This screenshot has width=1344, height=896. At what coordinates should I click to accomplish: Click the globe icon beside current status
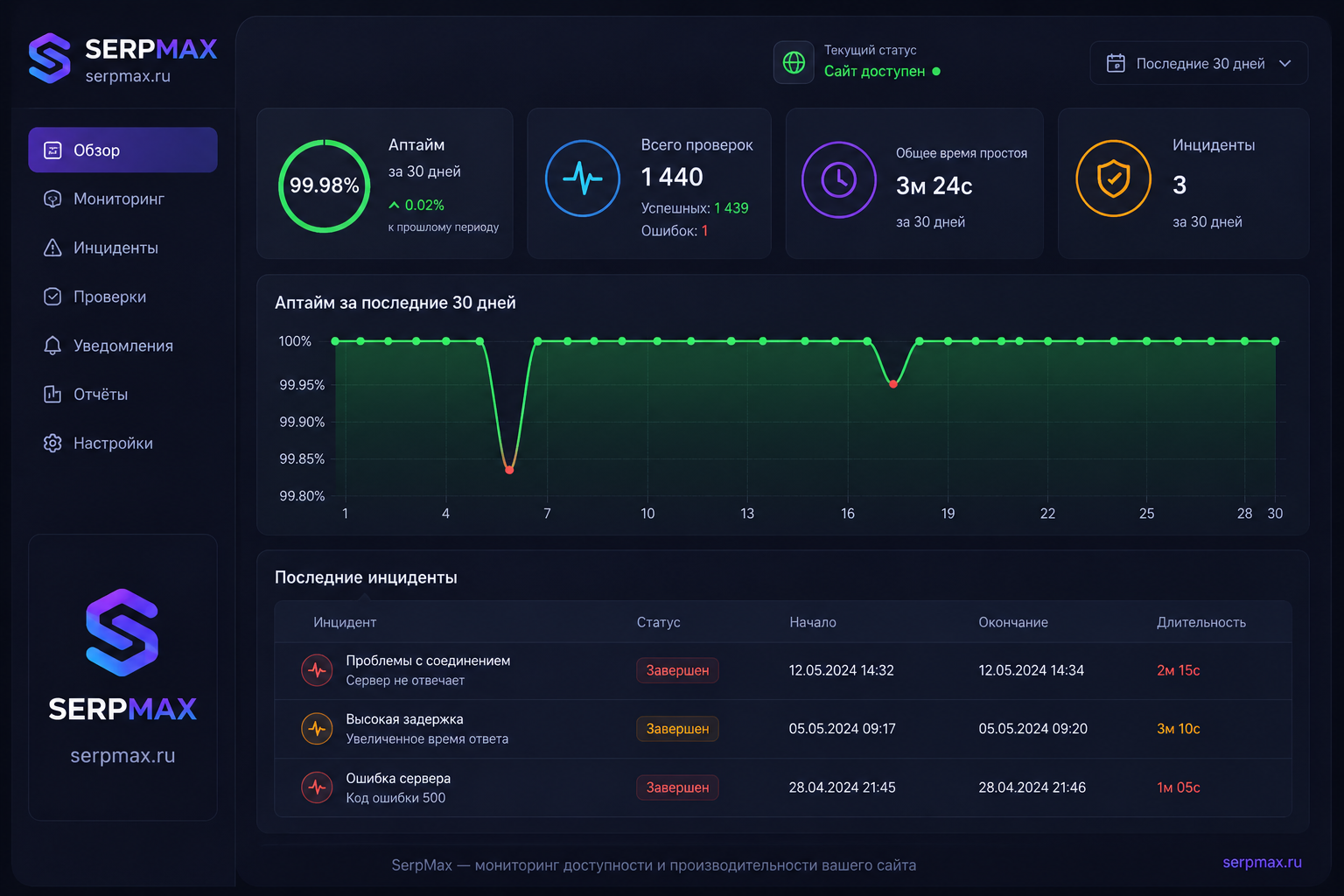(794, 62)
